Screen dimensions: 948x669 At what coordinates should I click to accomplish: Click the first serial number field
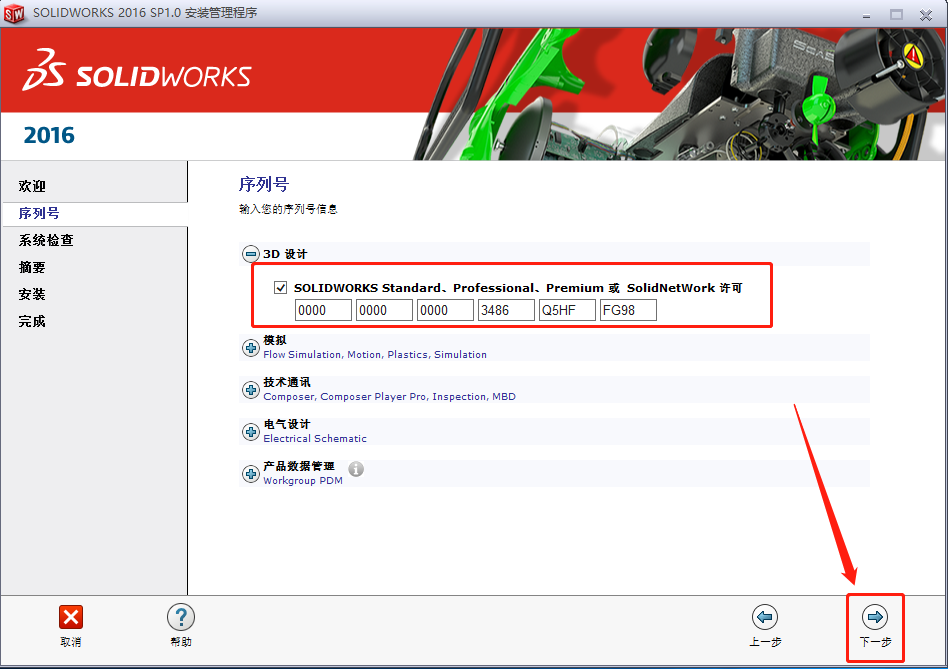(x=323, y=310)
